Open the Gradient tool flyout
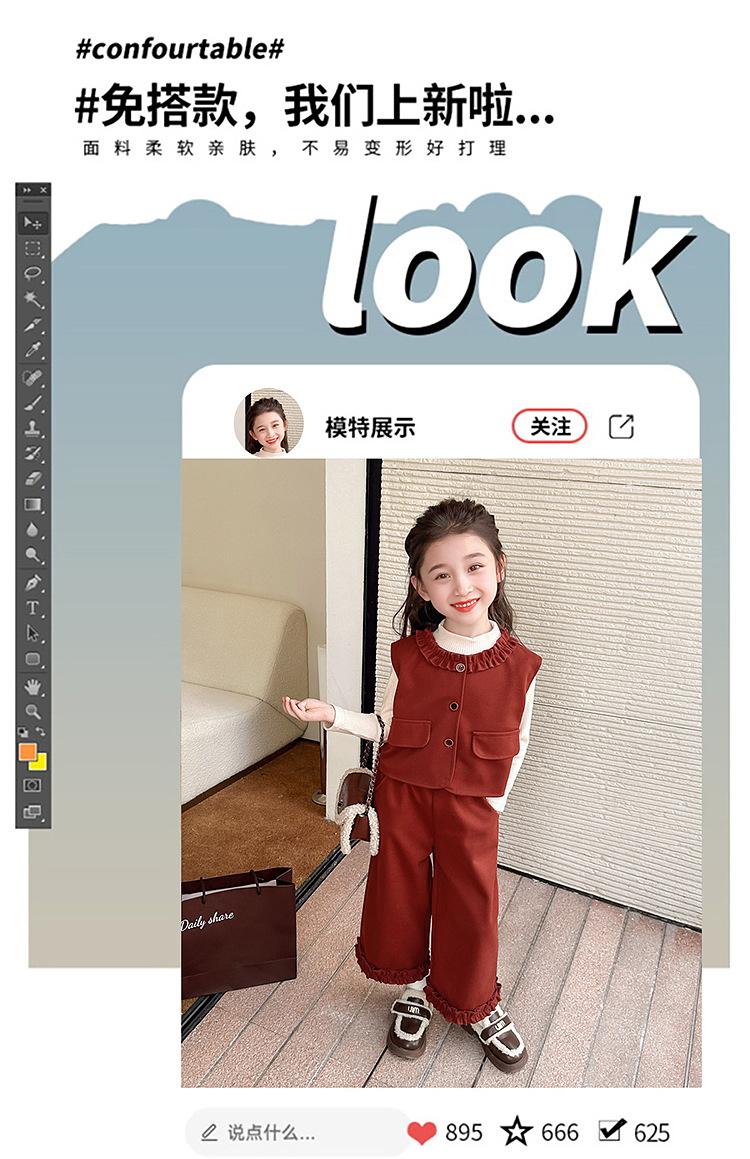 (x=33, y=505)
